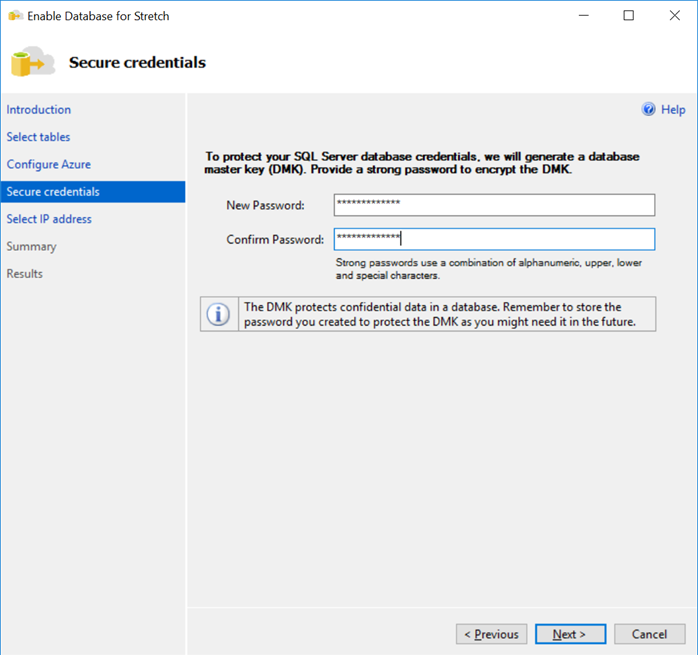Click the Results step in sidebar
698x655 pixels.
click(x=25, y=273)
